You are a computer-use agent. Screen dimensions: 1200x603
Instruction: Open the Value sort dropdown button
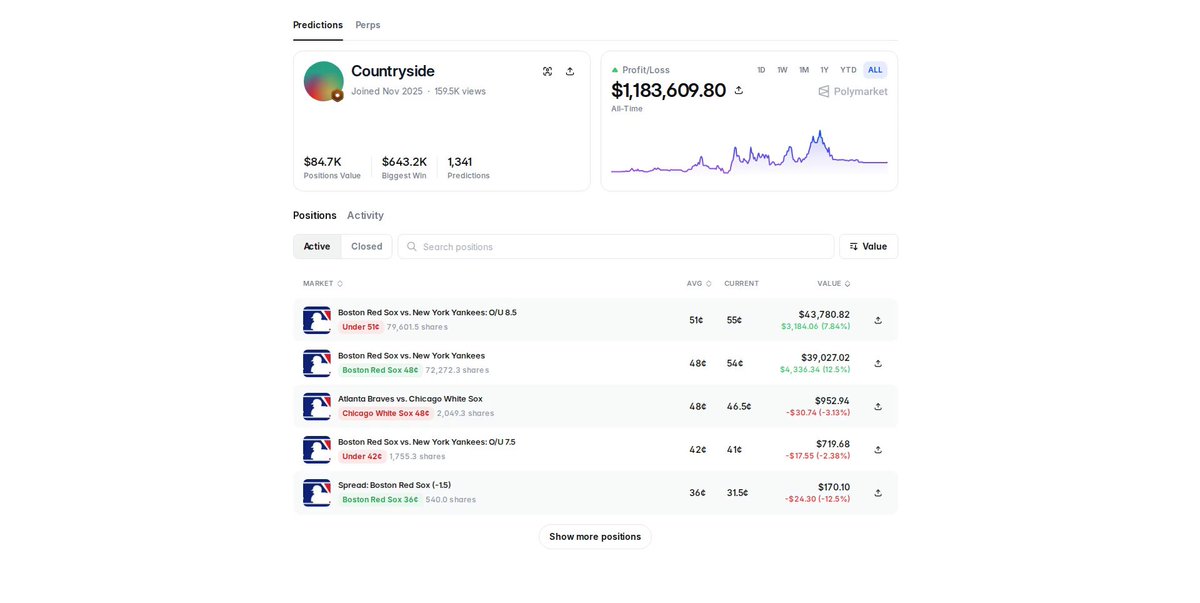pos(868,247)
